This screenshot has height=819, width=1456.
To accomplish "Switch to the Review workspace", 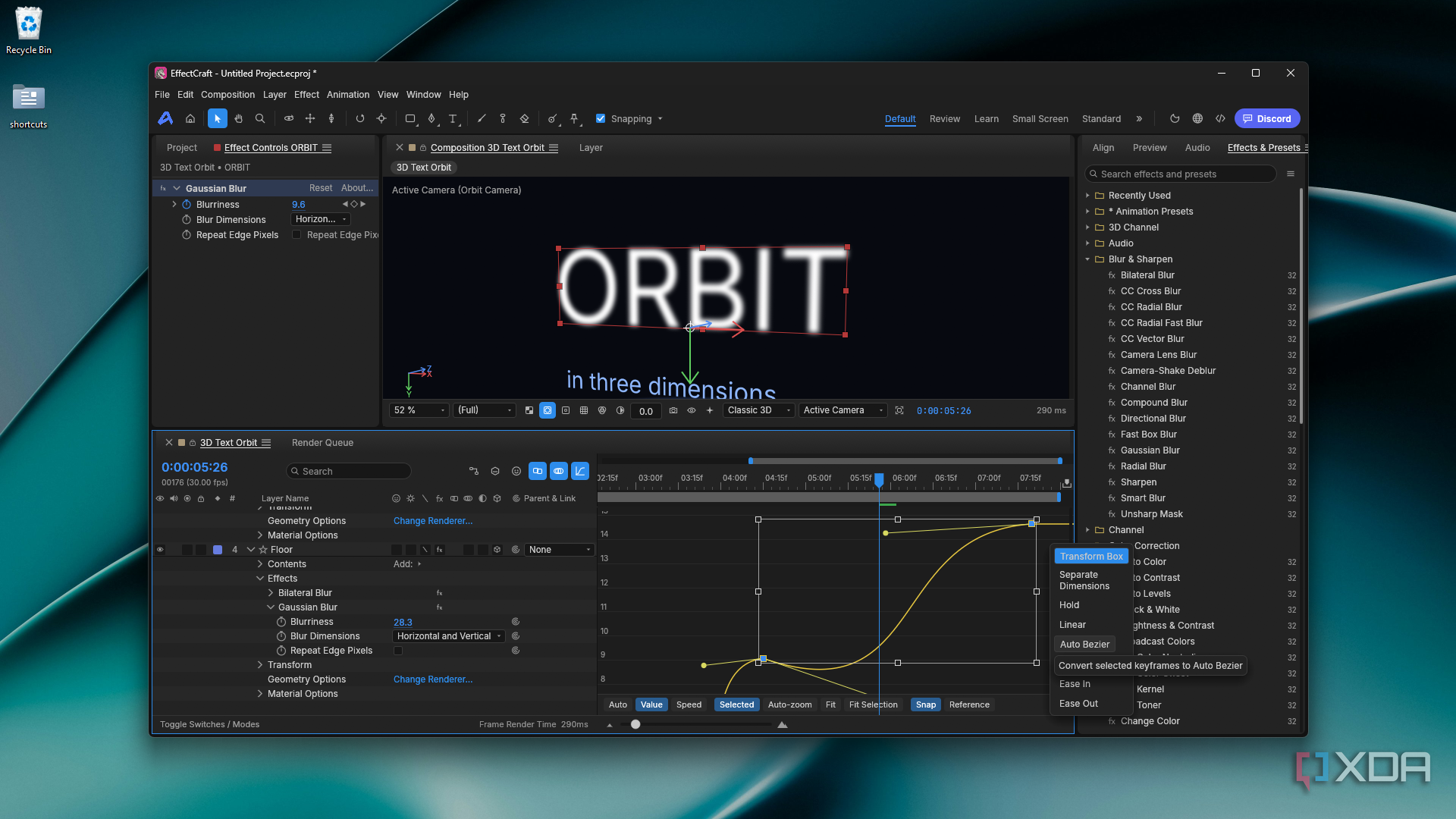I will click(945, 119).
